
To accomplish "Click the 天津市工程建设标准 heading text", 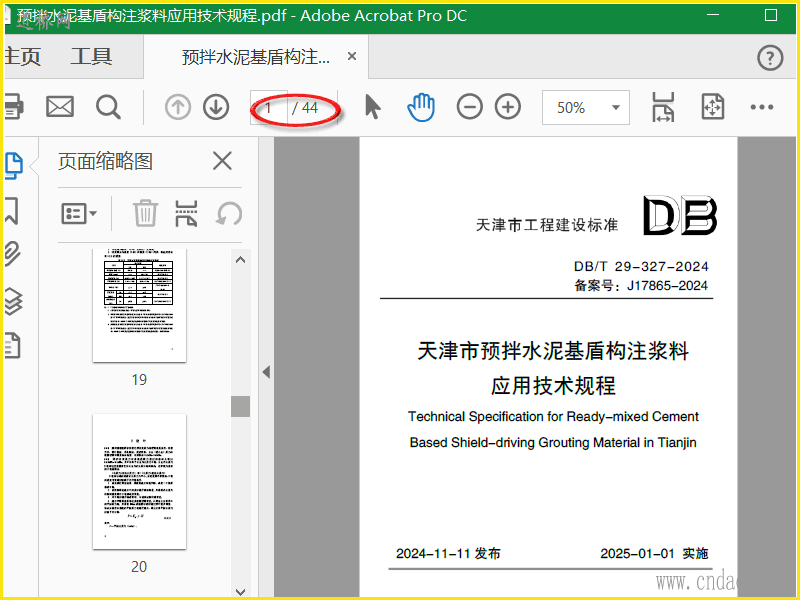I will pos(546,225).
